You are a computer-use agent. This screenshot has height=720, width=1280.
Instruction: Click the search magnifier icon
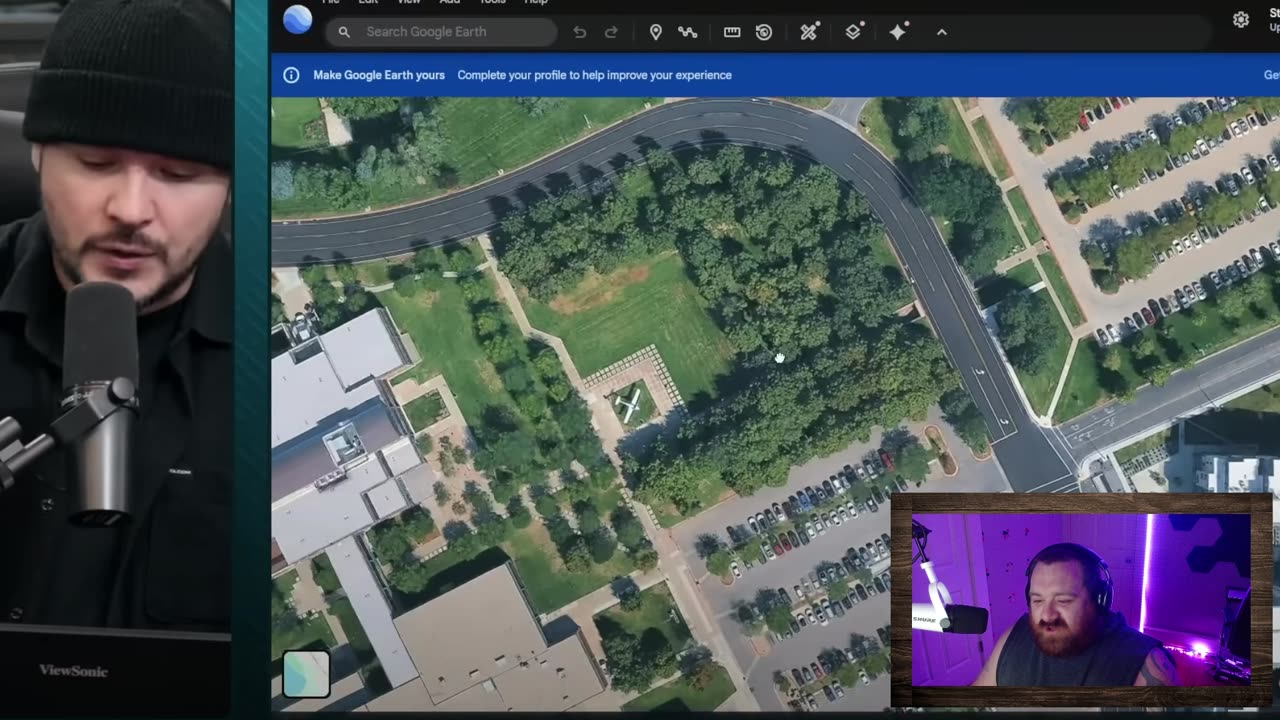pyautogui.click(x=344, y=32)
